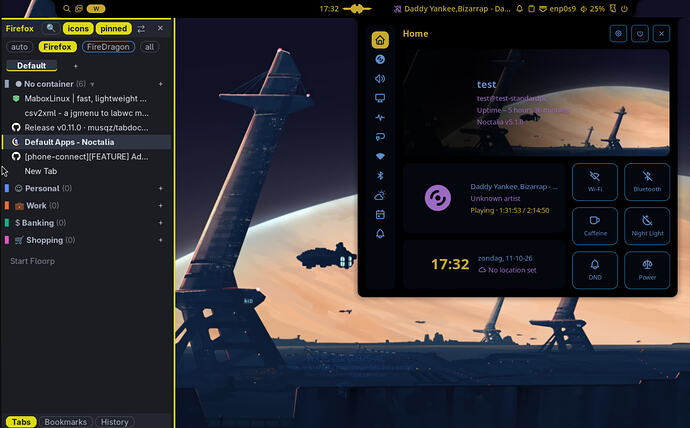Open the audio volume section in sidebar
The width and height of the screenshot is (690, 428).
[x=380, y=79]
